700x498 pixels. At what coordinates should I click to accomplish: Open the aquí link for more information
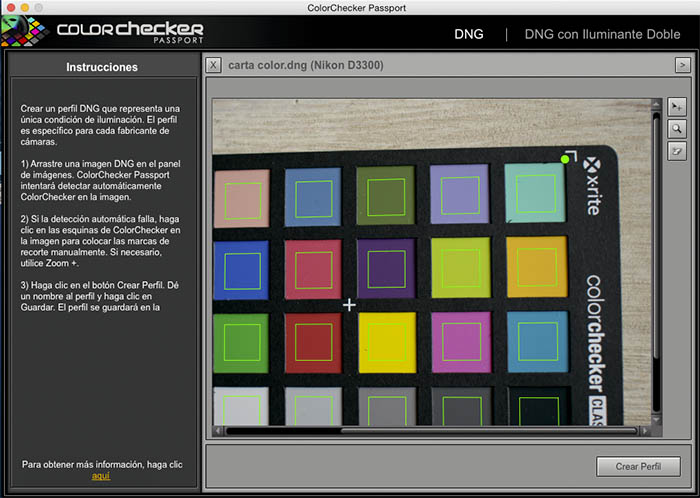101,476
